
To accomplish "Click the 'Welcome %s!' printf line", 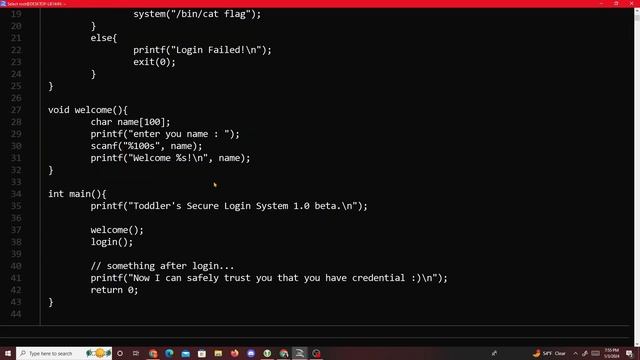I will tap(170, 158).
